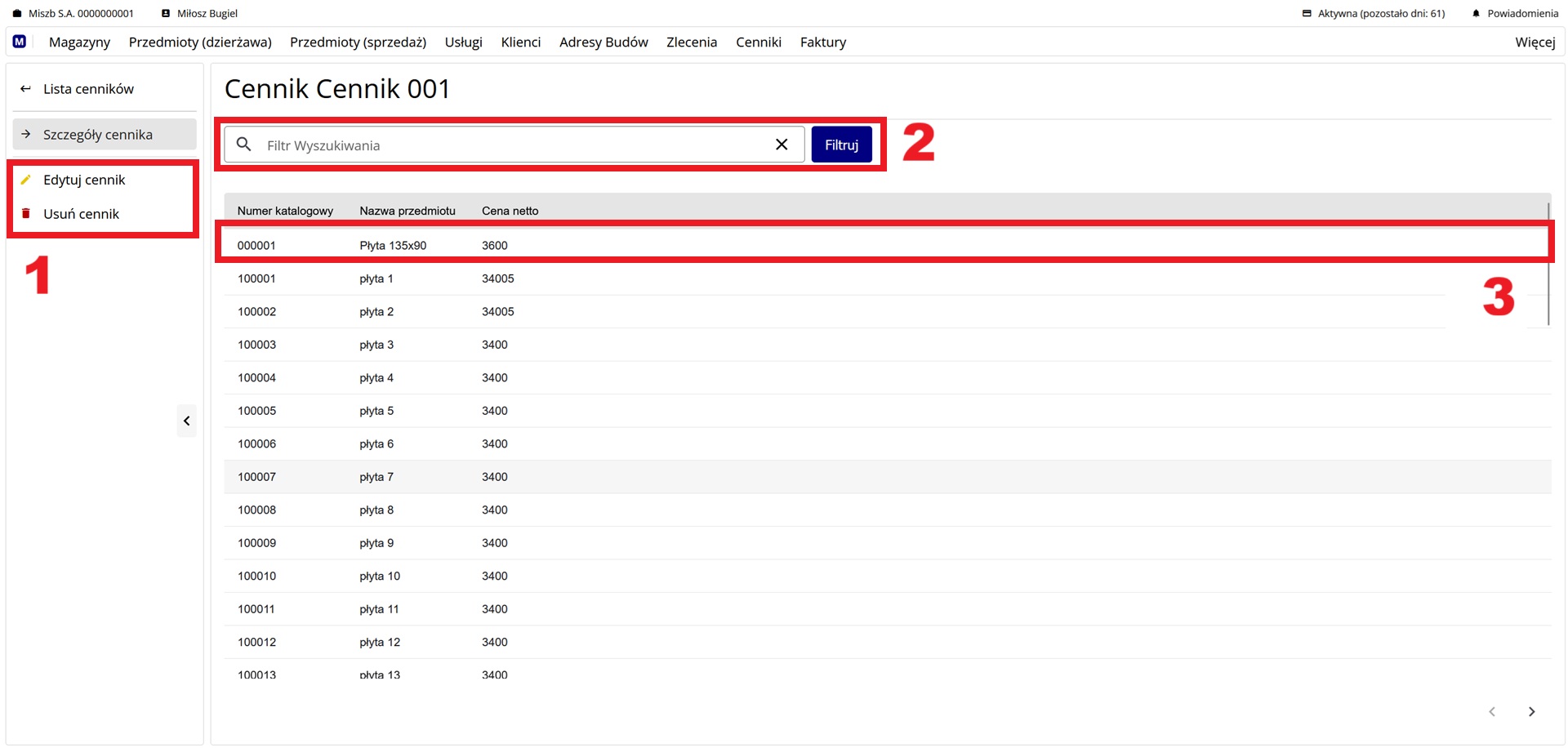1568x748 pixels.
Task: Open the Klienci menu item
Action: (x=520, y=42)
